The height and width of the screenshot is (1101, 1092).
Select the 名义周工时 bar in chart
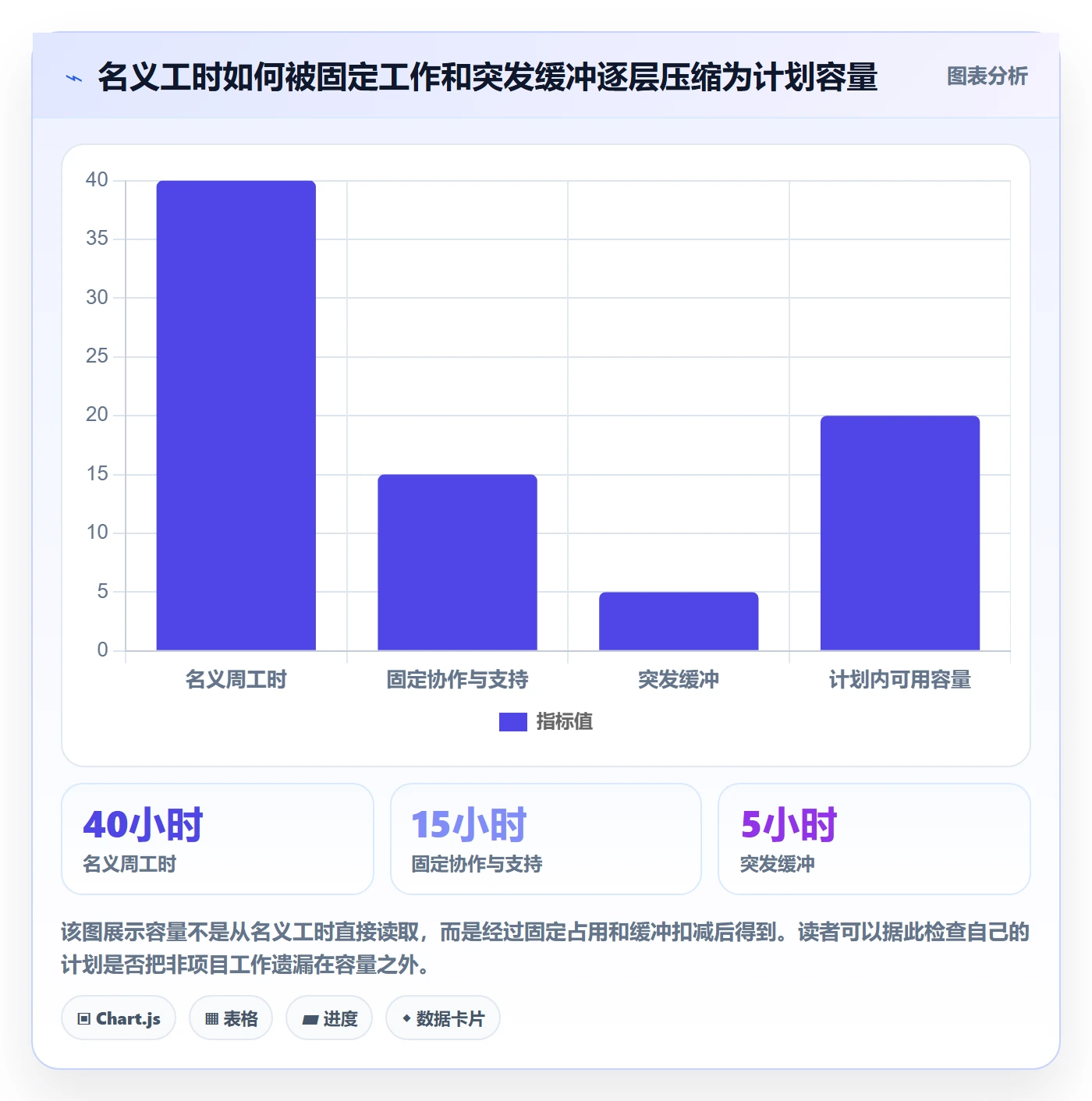coord(236,416)
